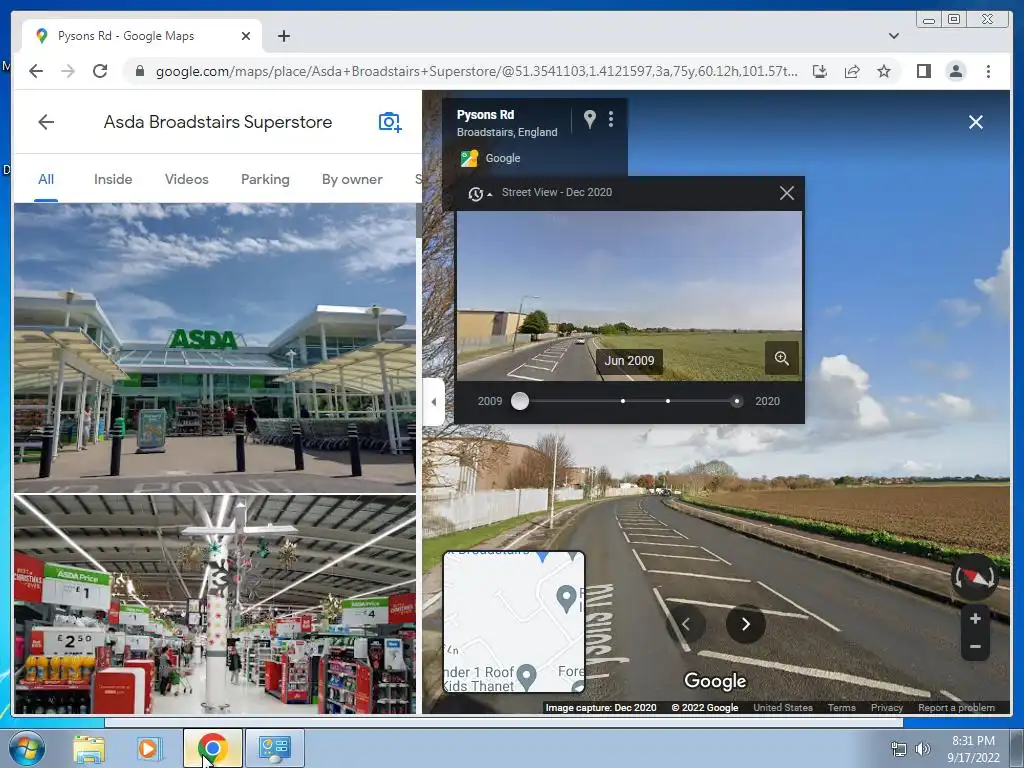Viewport: 1024px width, 768px height.
Task: View site security lock icon
Action: pos(139,71)
